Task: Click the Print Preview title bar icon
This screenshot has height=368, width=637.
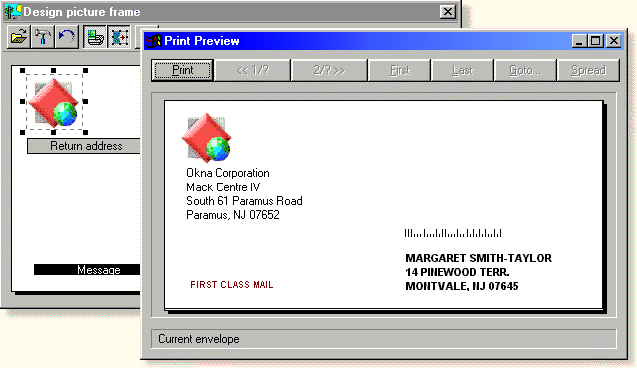Action: coord(154,41)
